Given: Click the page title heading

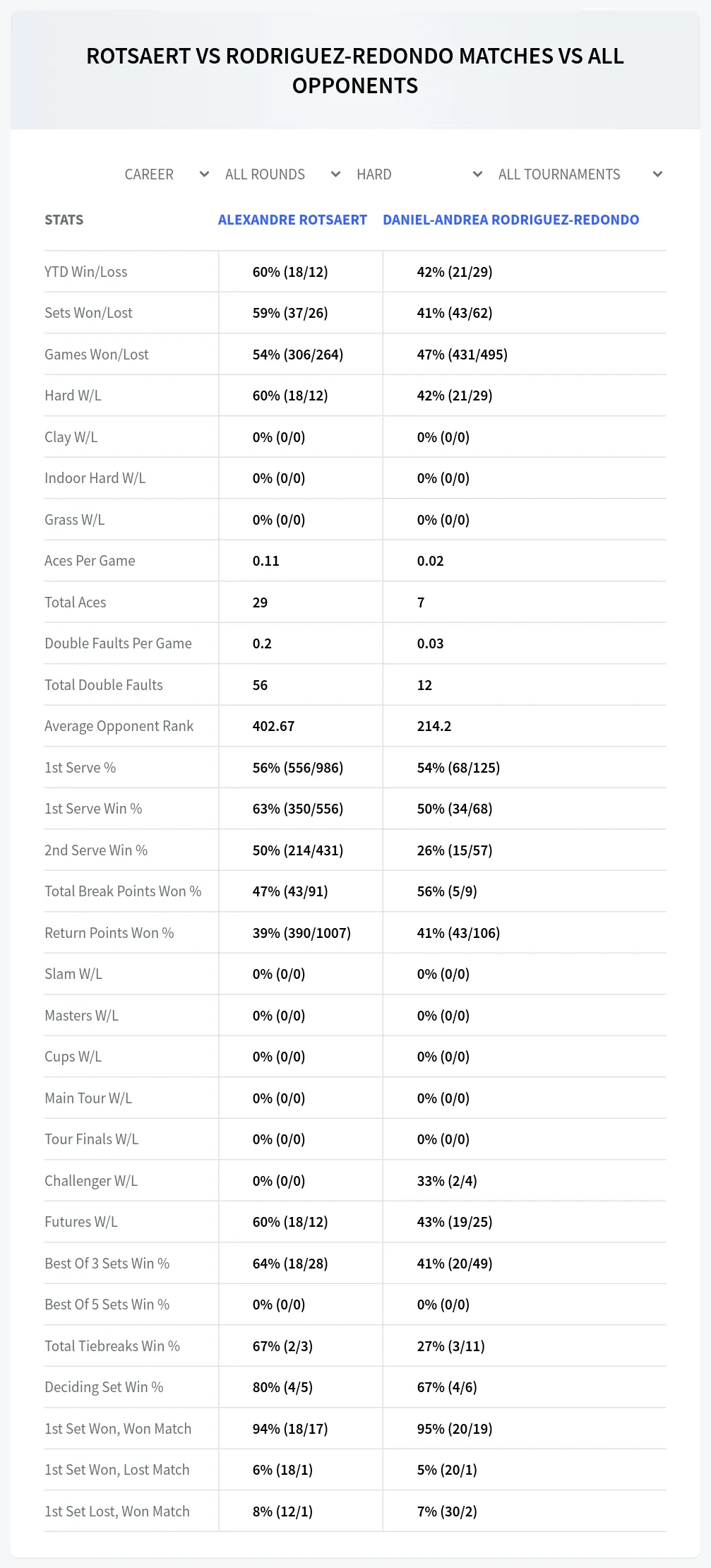Looking at the screenshot, I should pyautogui.click(x=355, y=71).
